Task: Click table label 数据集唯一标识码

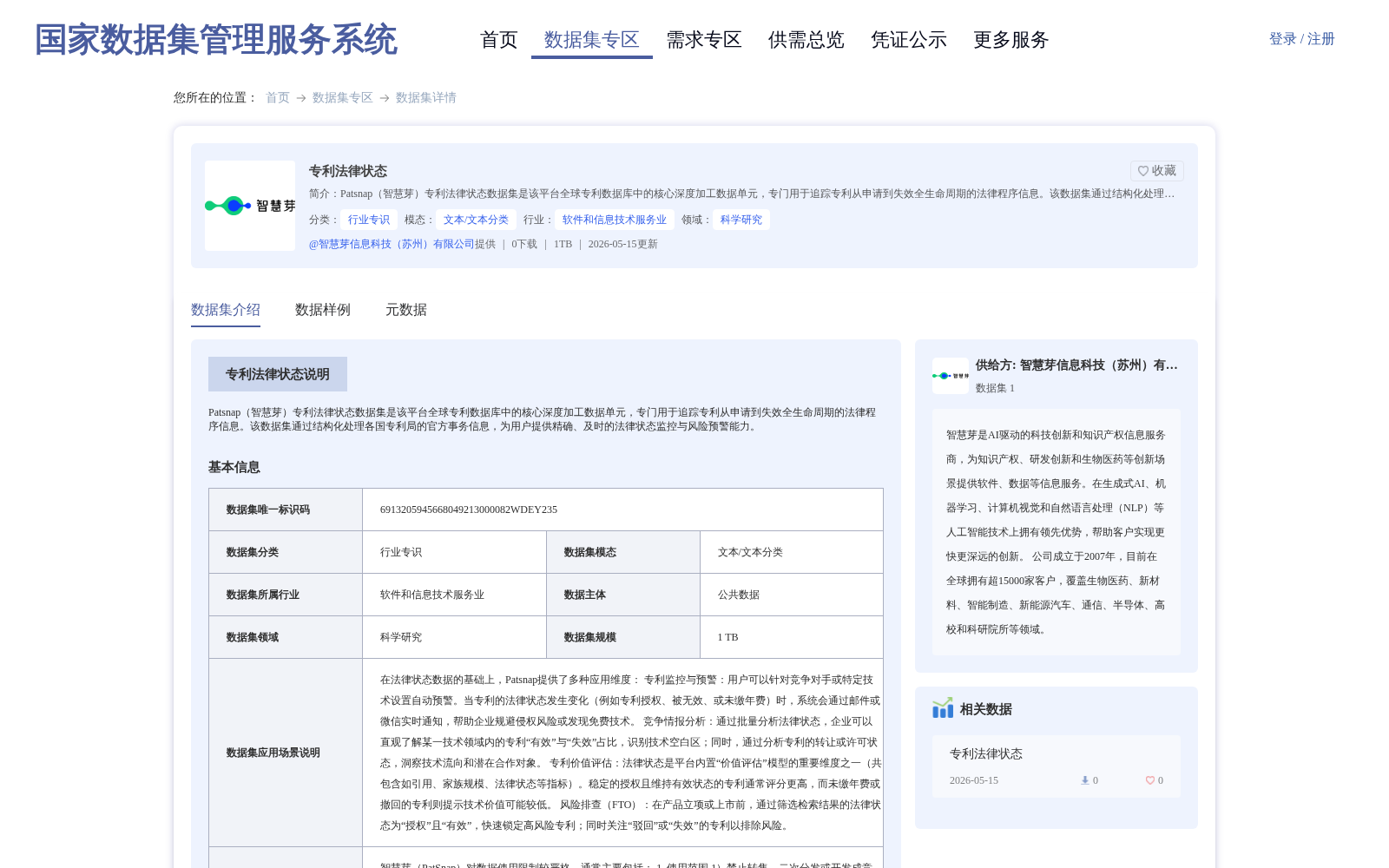Action: point(268,510)
